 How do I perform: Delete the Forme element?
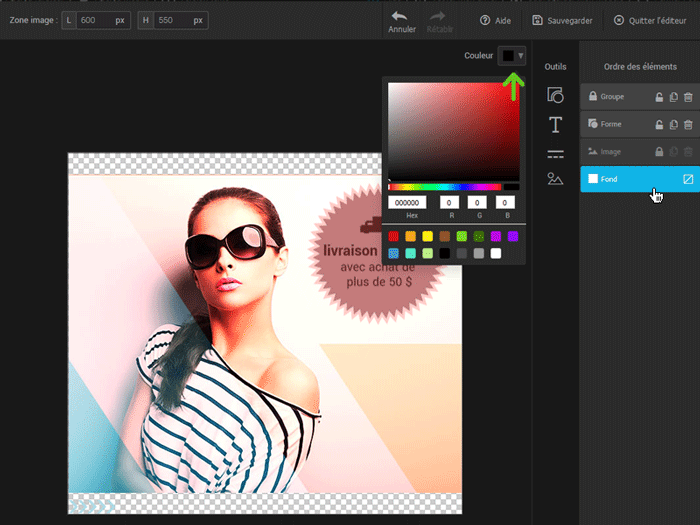pyautogui.click(x=688, y=124)
